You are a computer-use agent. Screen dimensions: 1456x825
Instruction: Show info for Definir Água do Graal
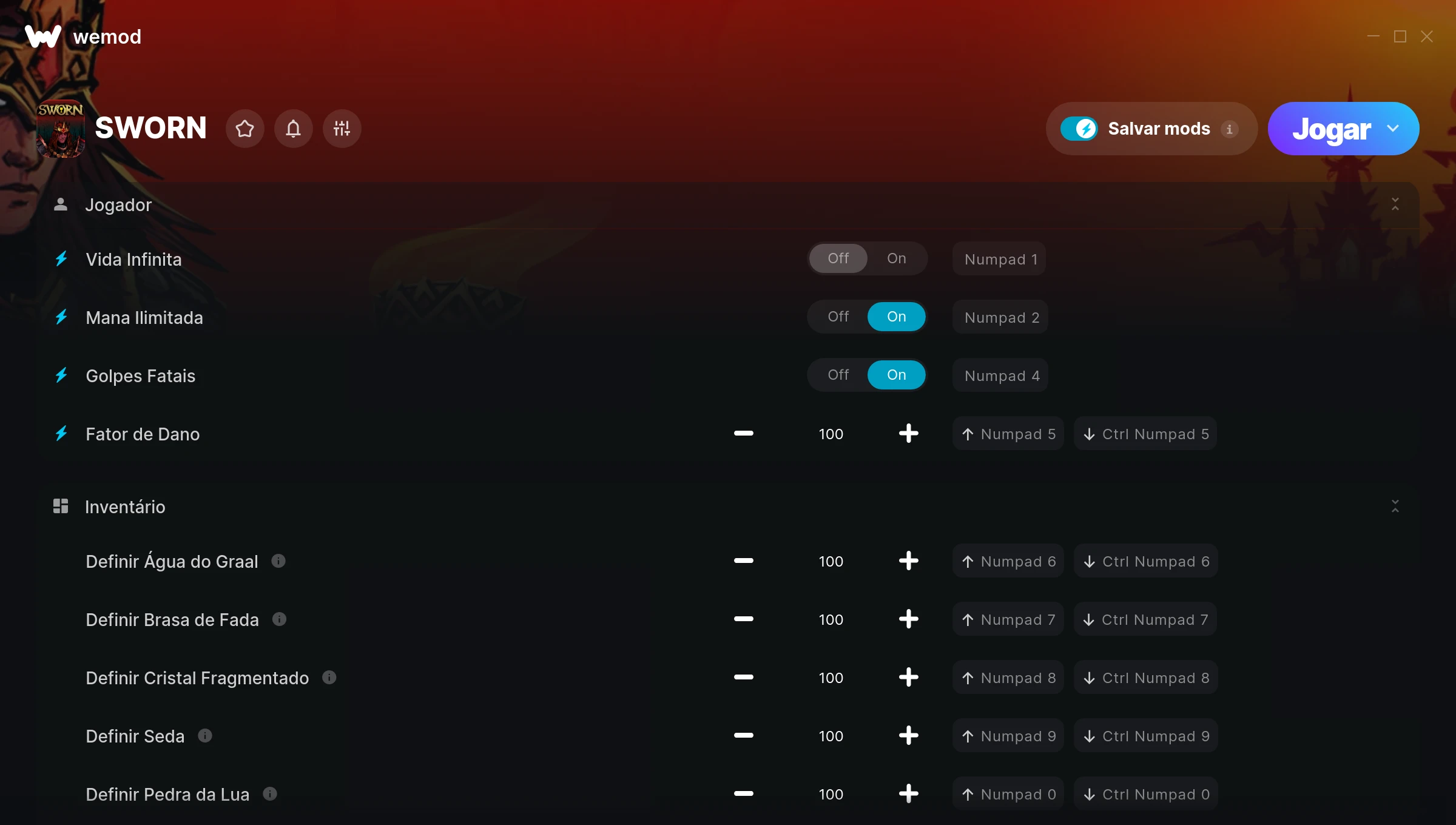point(278,561)
